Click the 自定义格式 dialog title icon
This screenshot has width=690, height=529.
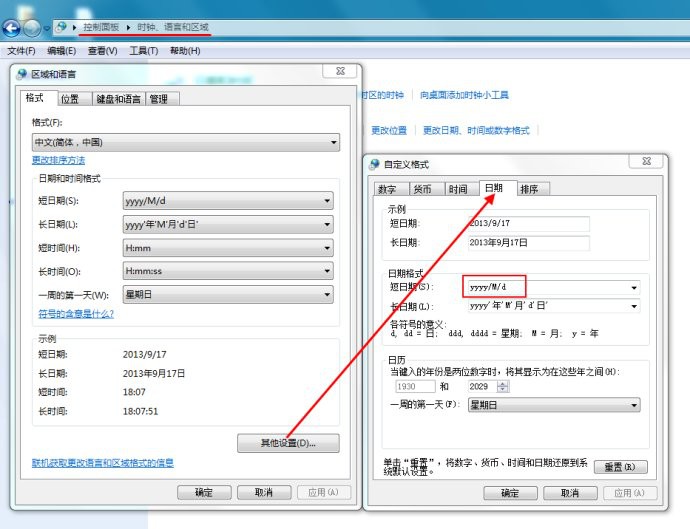click(x=375, y=164)
